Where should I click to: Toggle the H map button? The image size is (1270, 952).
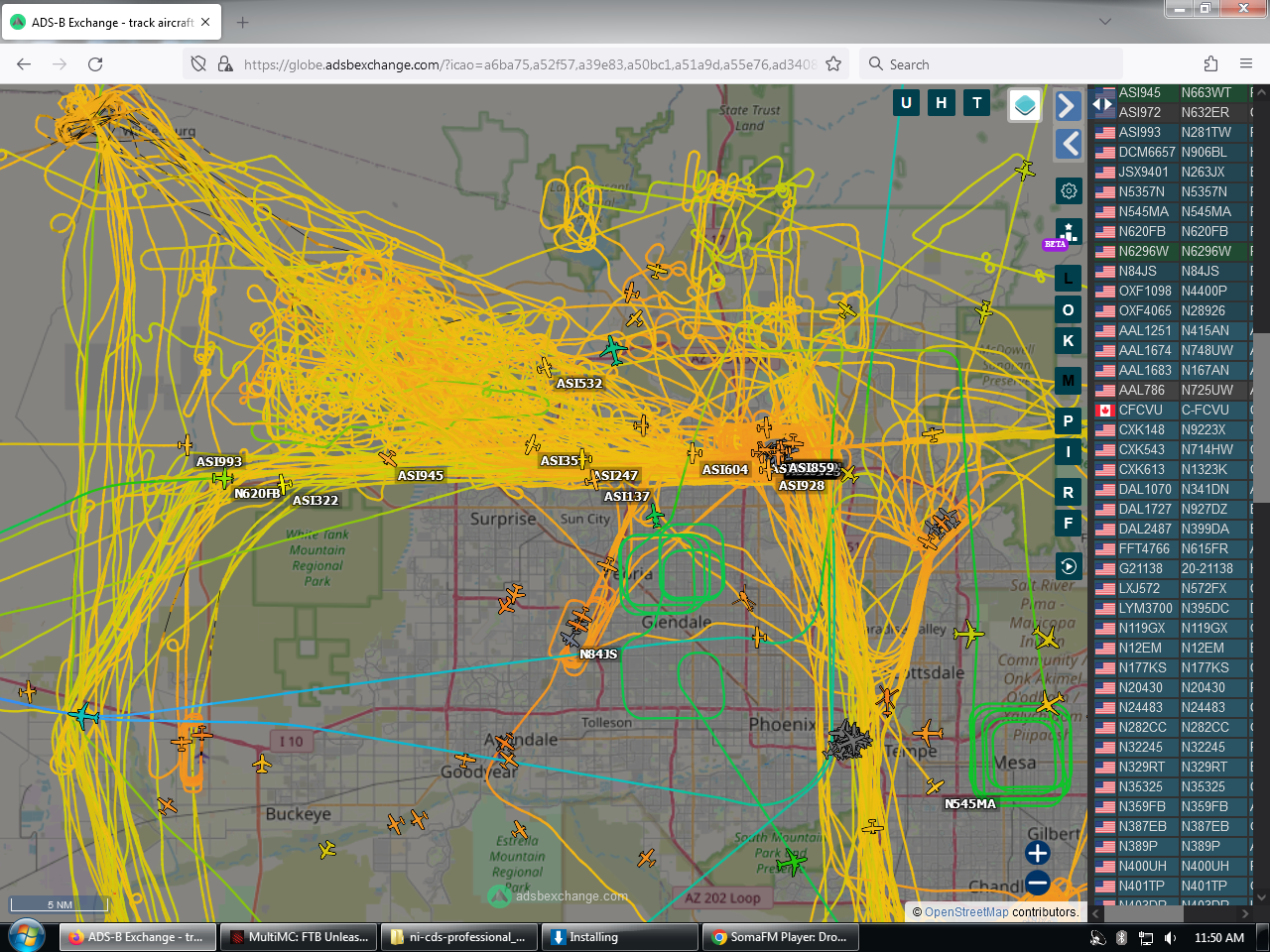[x=942, y=102]
